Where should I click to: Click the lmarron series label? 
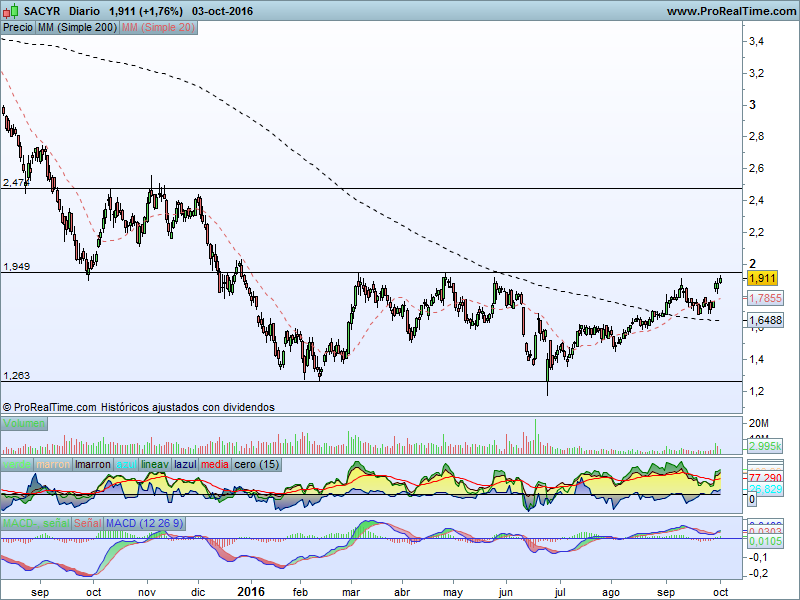93,465
